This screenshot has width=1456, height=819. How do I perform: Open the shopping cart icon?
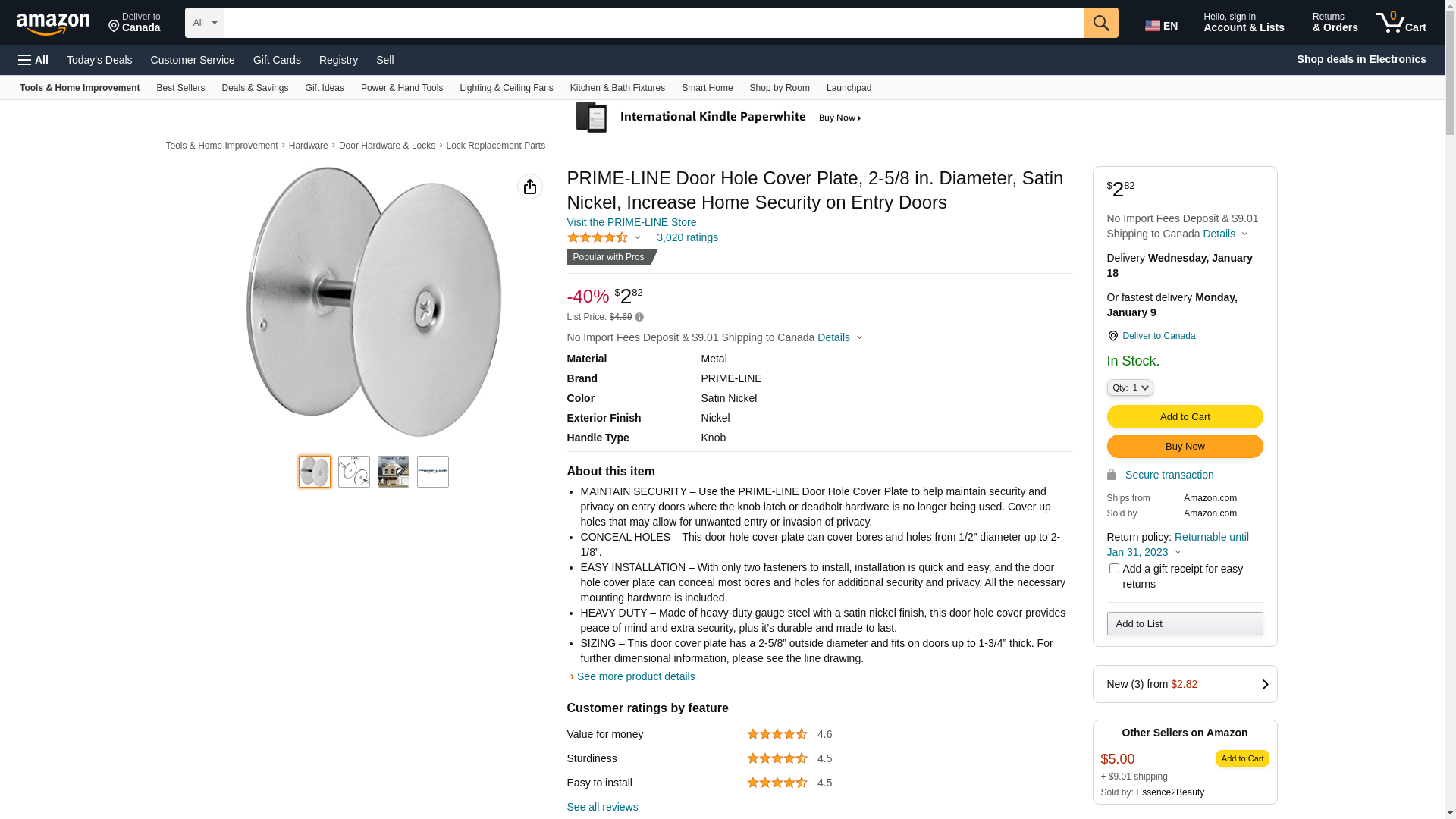[1401, 22]
